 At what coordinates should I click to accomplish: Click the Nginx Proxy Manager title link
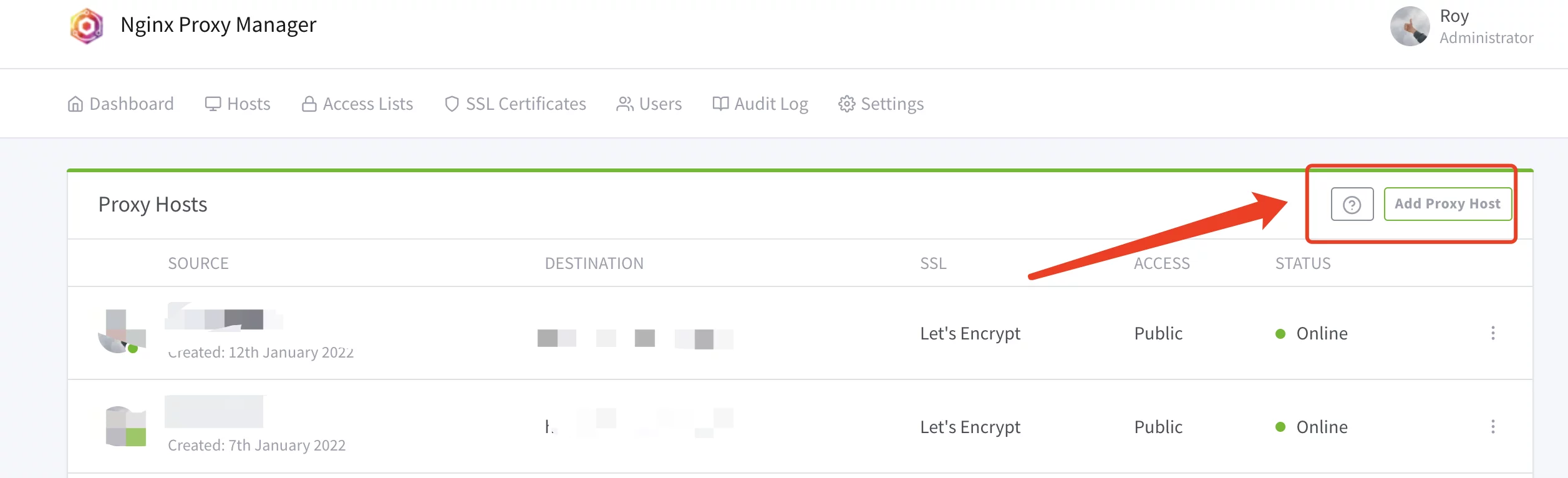(218, 25)
